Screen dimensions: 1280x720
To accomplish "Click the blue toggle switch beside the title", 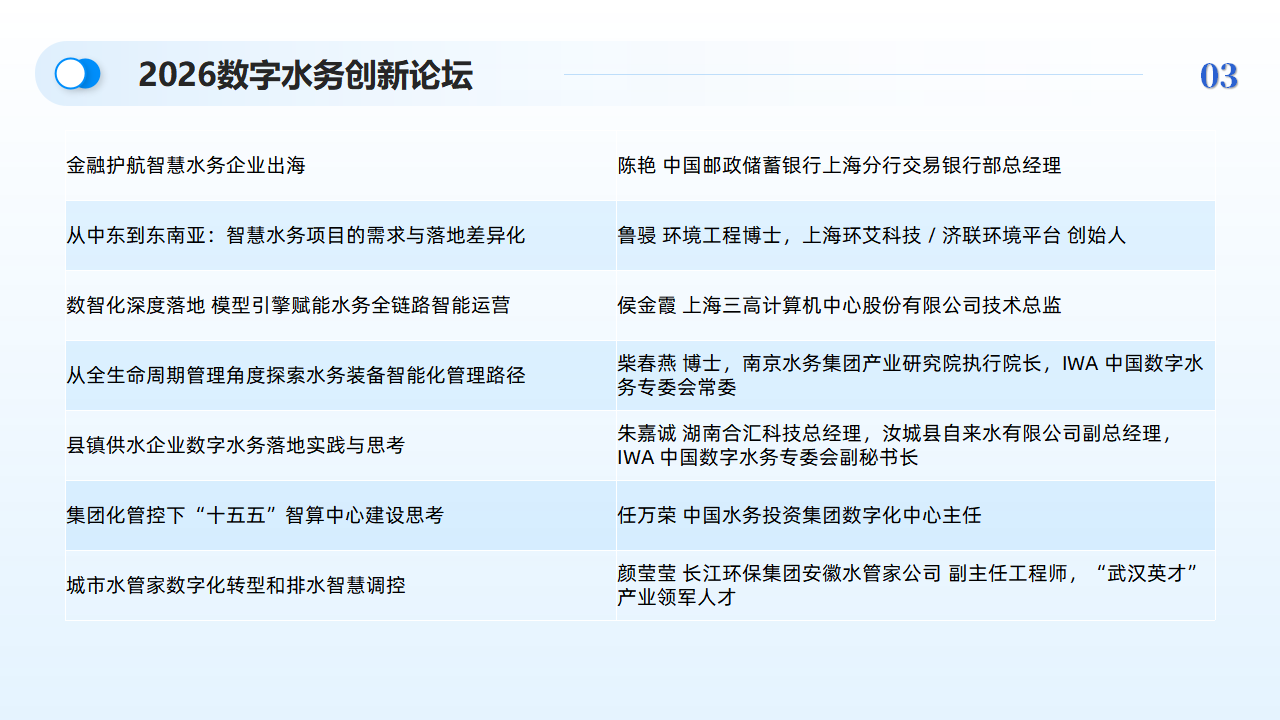I will [78, 74].
